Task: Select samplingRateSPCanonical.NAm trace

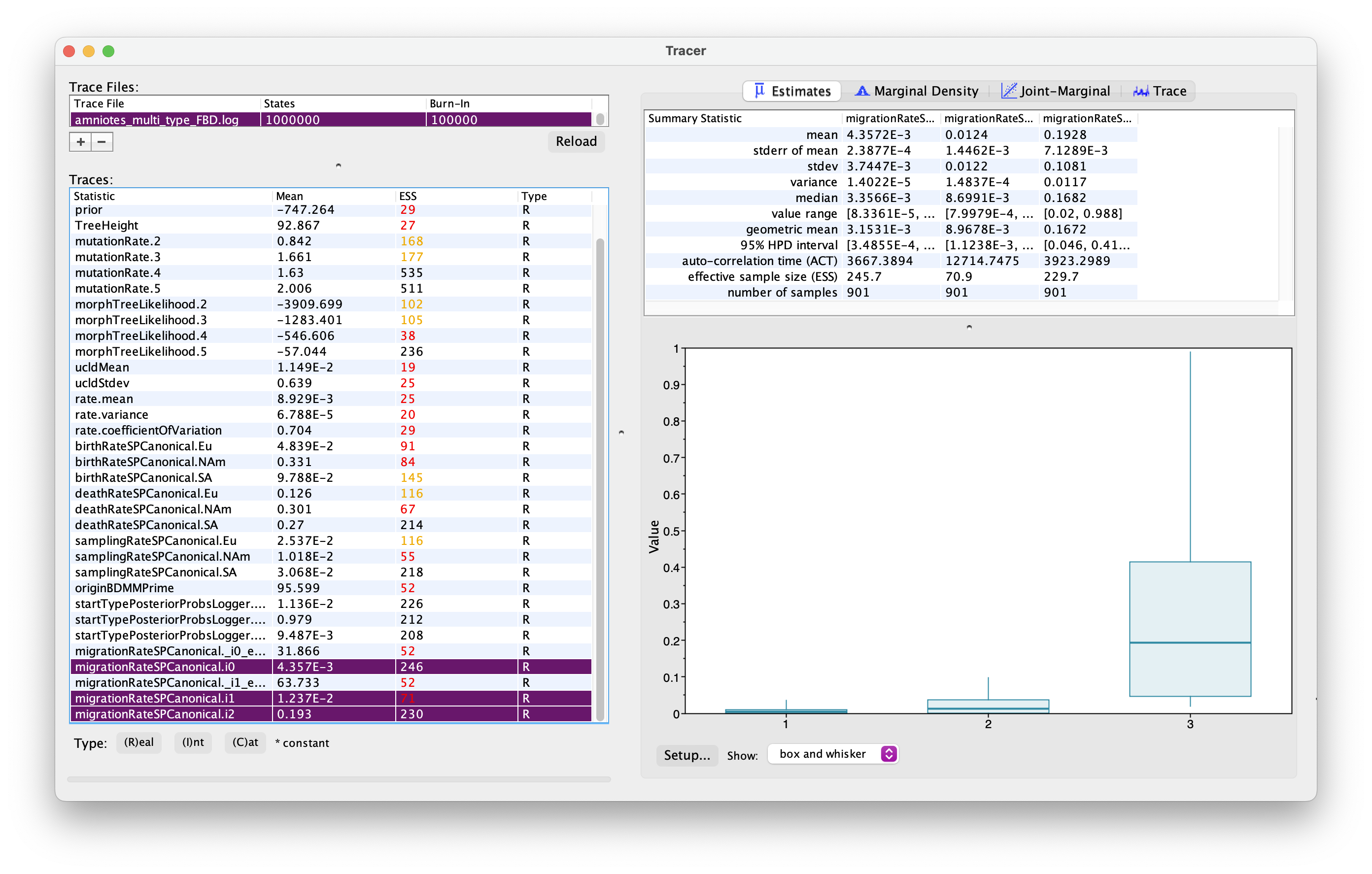Action: coord(331,557)
